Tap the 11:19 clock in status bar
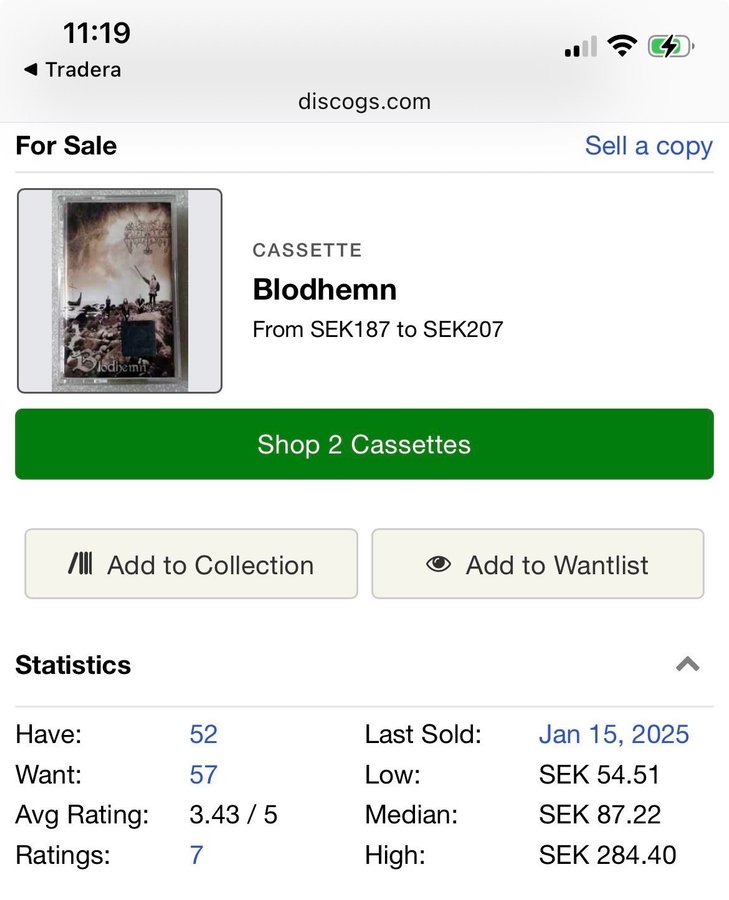 pos(96,33)
